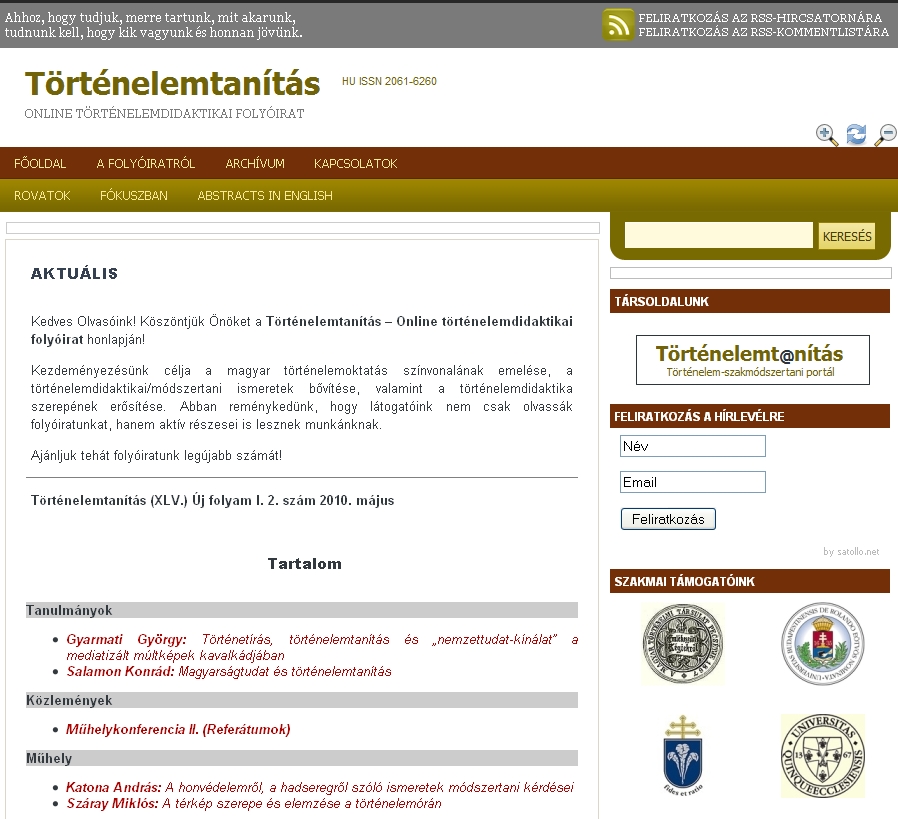Zoom out with the magnifier minus icon

coord(885,135)
